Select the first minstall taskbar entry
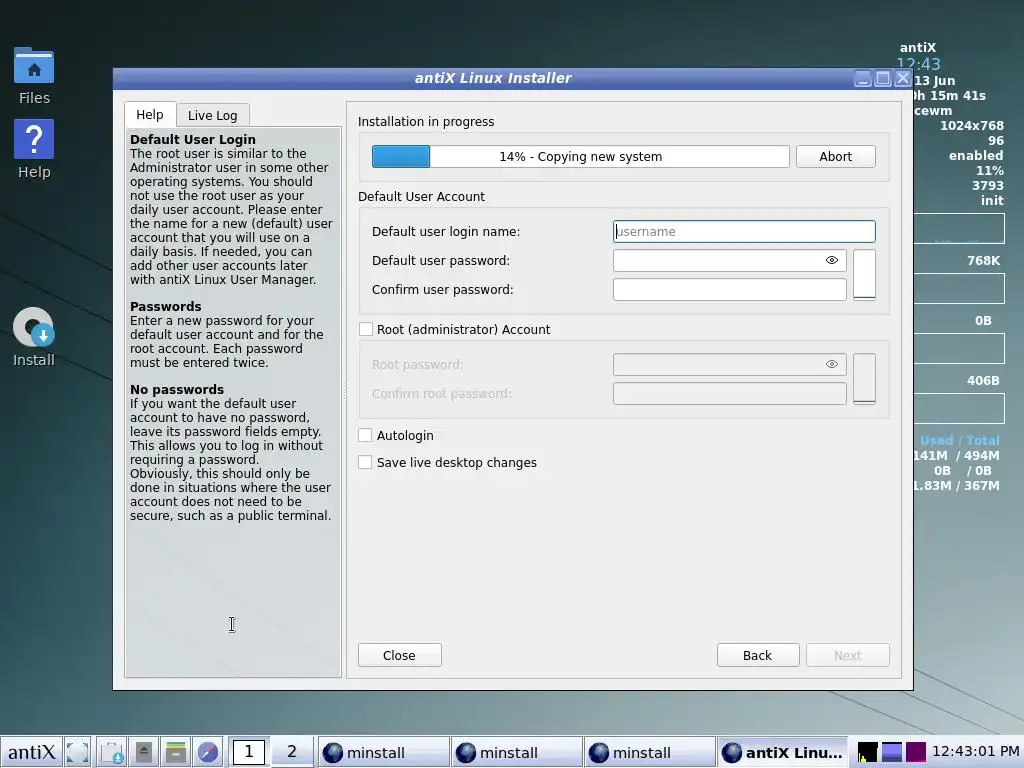Screen dimensions: 1024x768 point(383,752)
